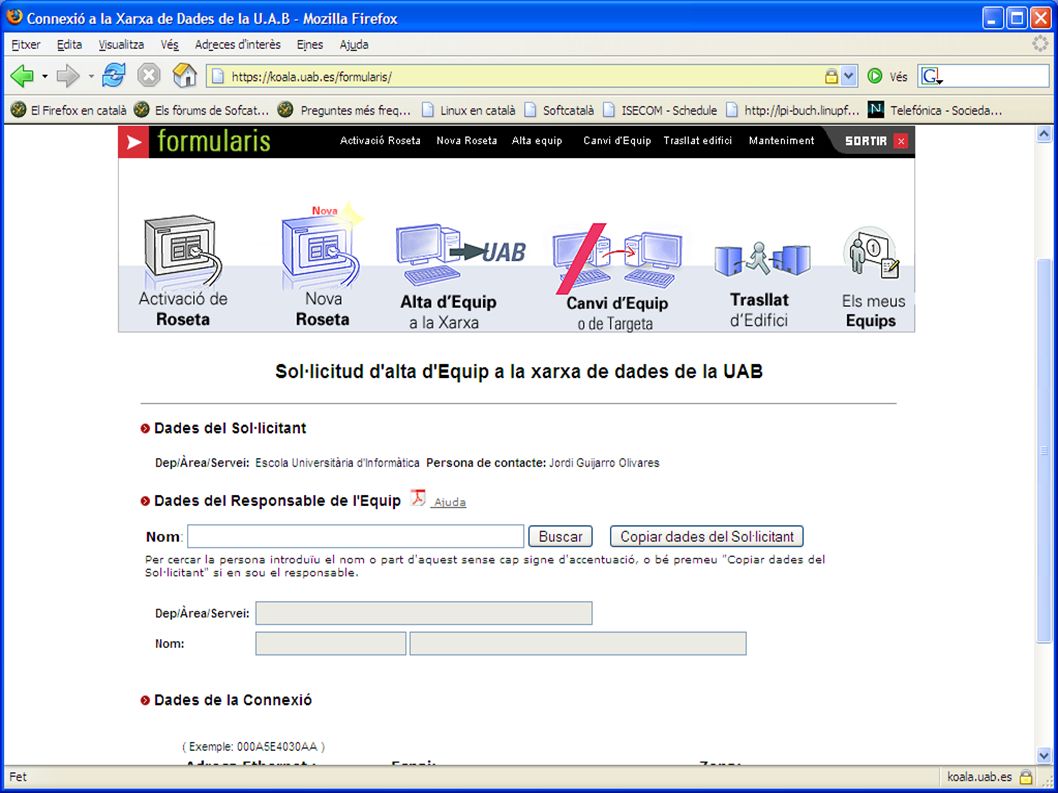Click the vertical scrollbar up arrow
The image size is (1058, 793).
point(1044,134)
